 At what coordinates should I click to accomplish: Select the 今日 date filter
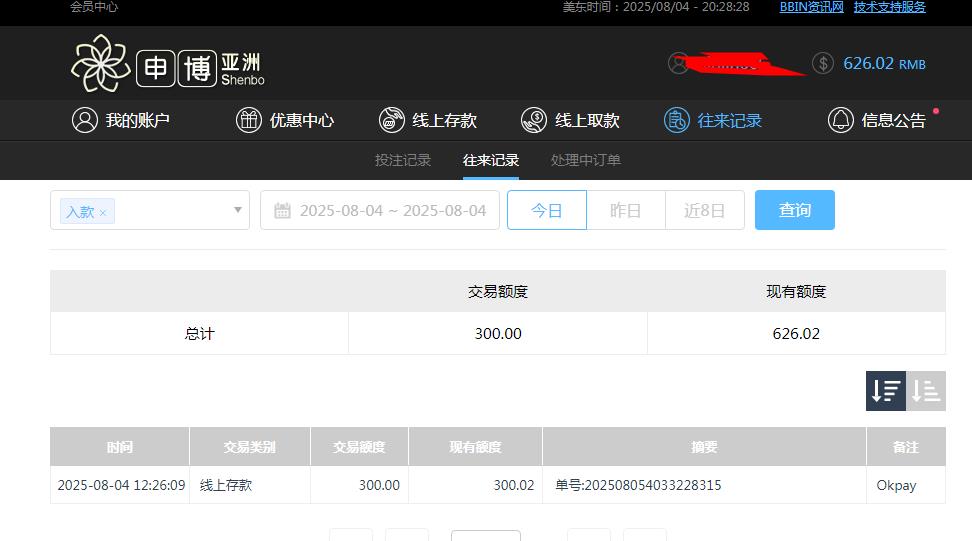(x=547, y=210)
